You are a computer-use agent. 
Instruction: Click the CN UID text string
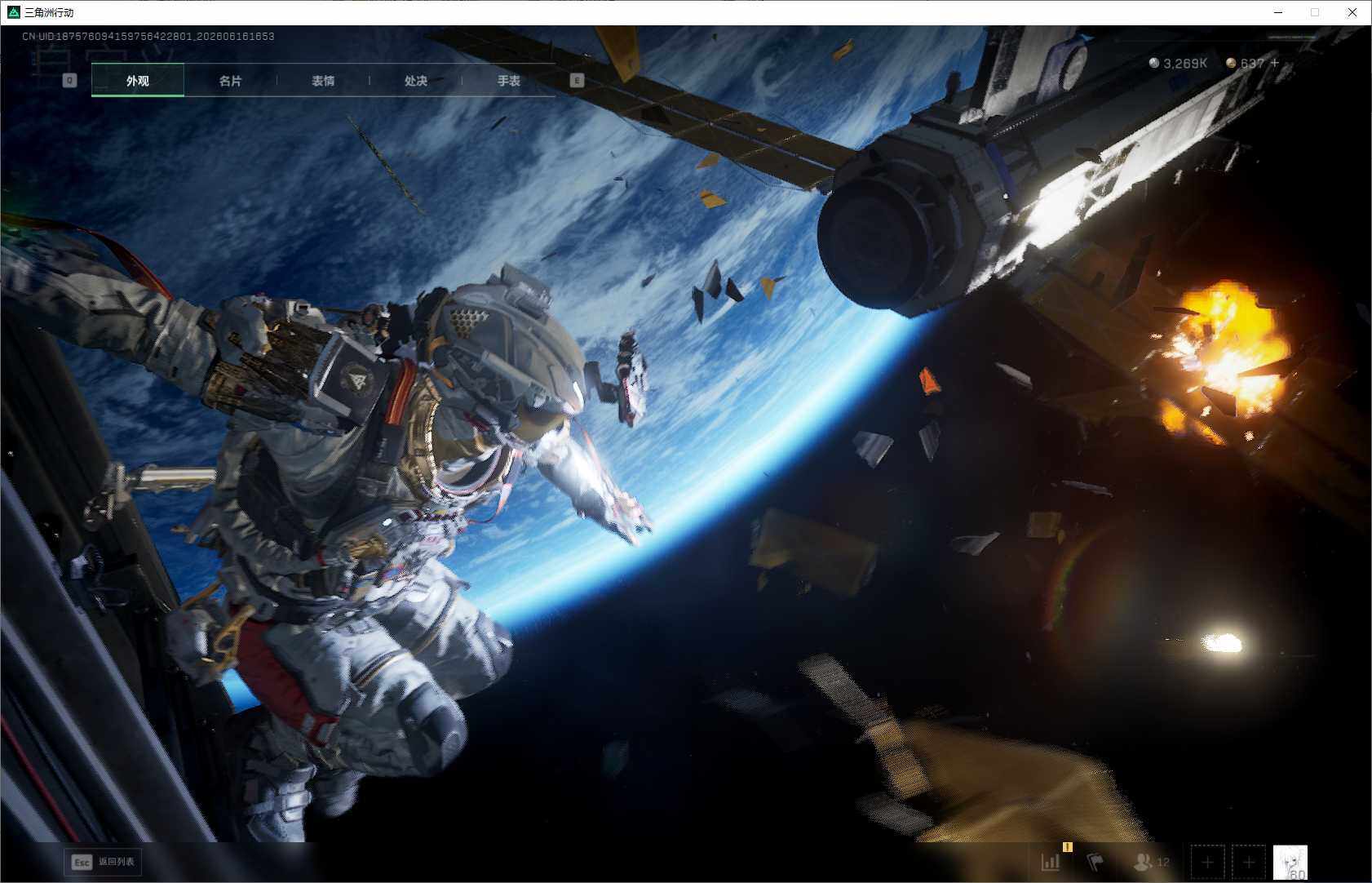[x=148, y=37]
